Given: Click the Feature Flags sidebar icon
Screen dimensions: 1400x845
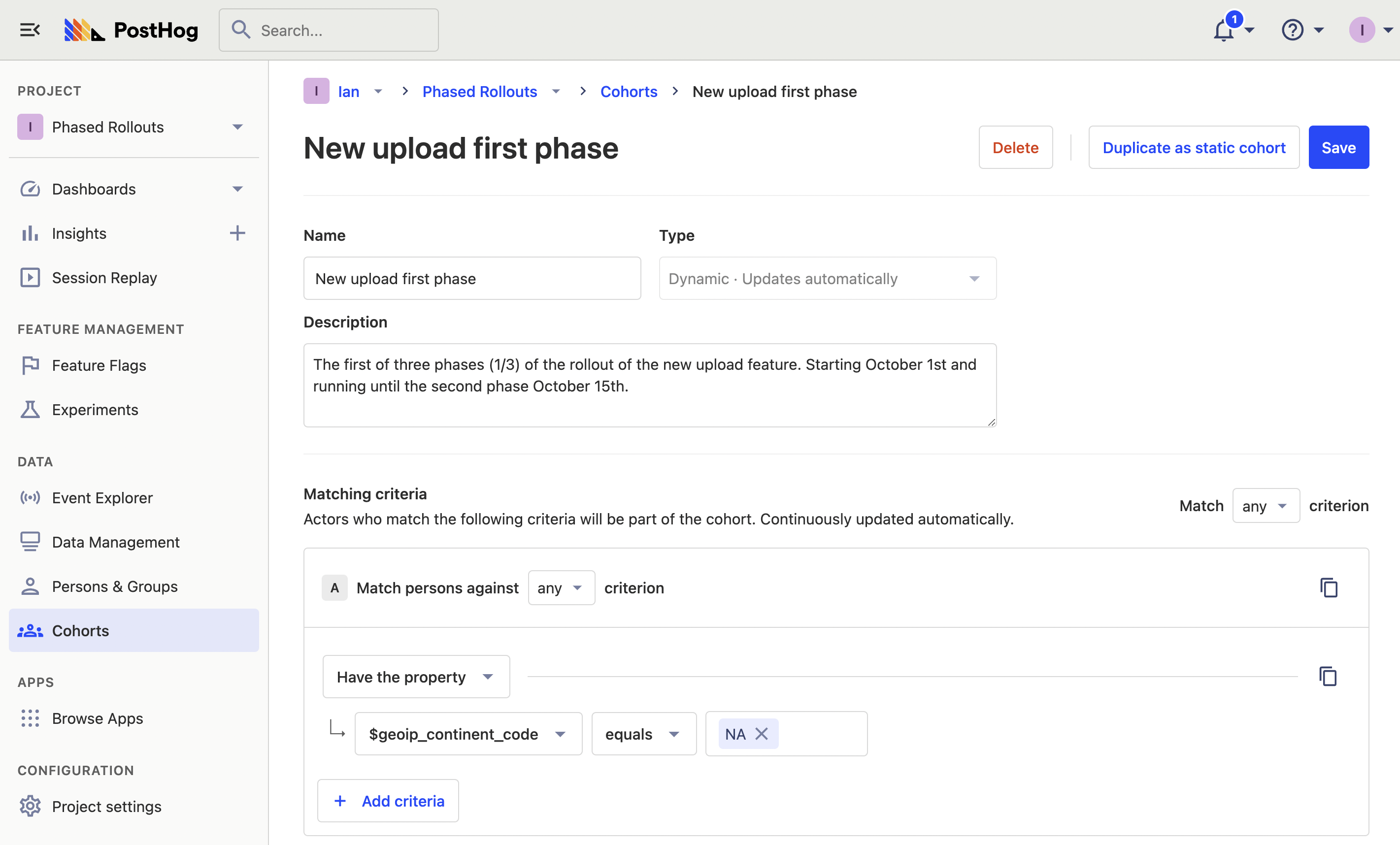Looking at the screenshot, I should [x=30, y=365].
